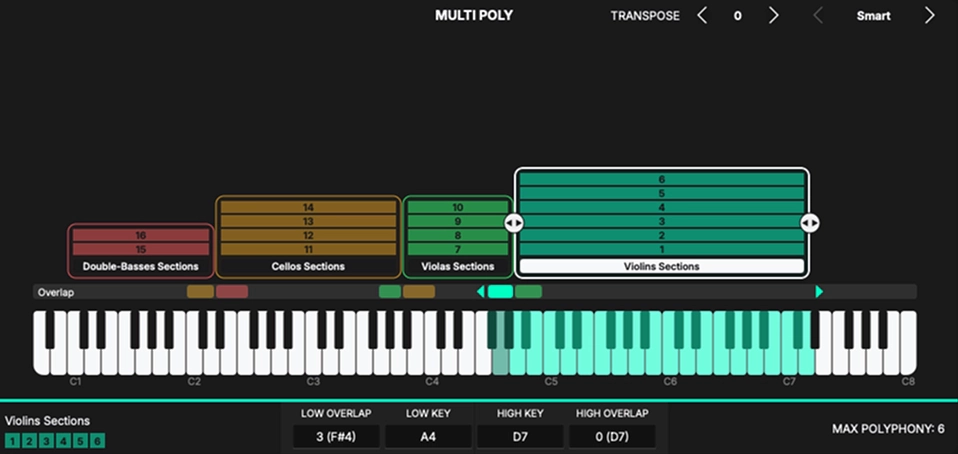Image resolution: width=958 pixels, height=454 pixels.
Task: Click the red overlap block near C2
Action: point(232,292)
